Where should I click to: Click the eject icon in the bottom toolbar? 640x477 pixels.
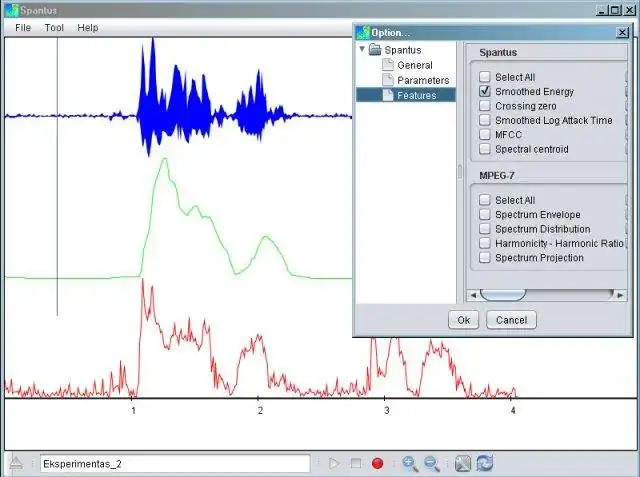[16, 464]
